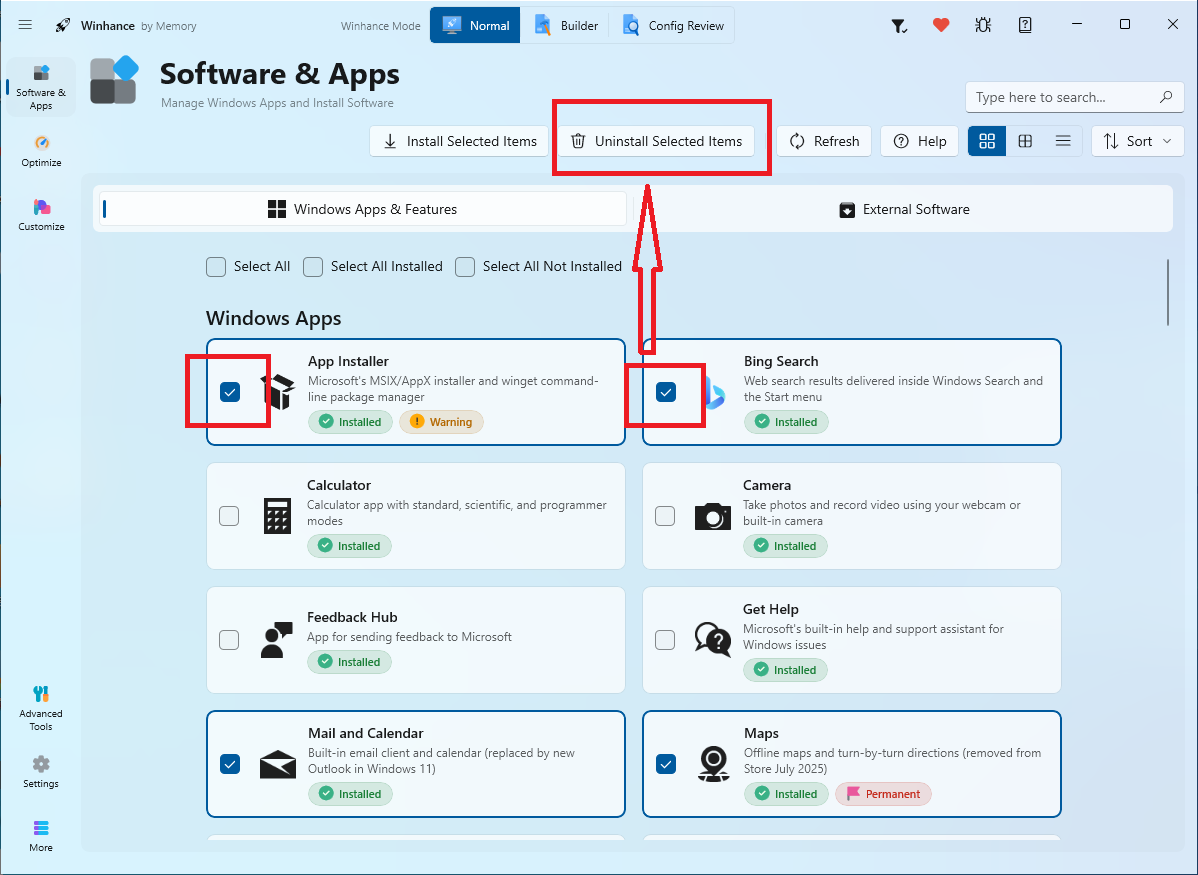
Task: Click the bug report icon
Action: pos(983,25)
